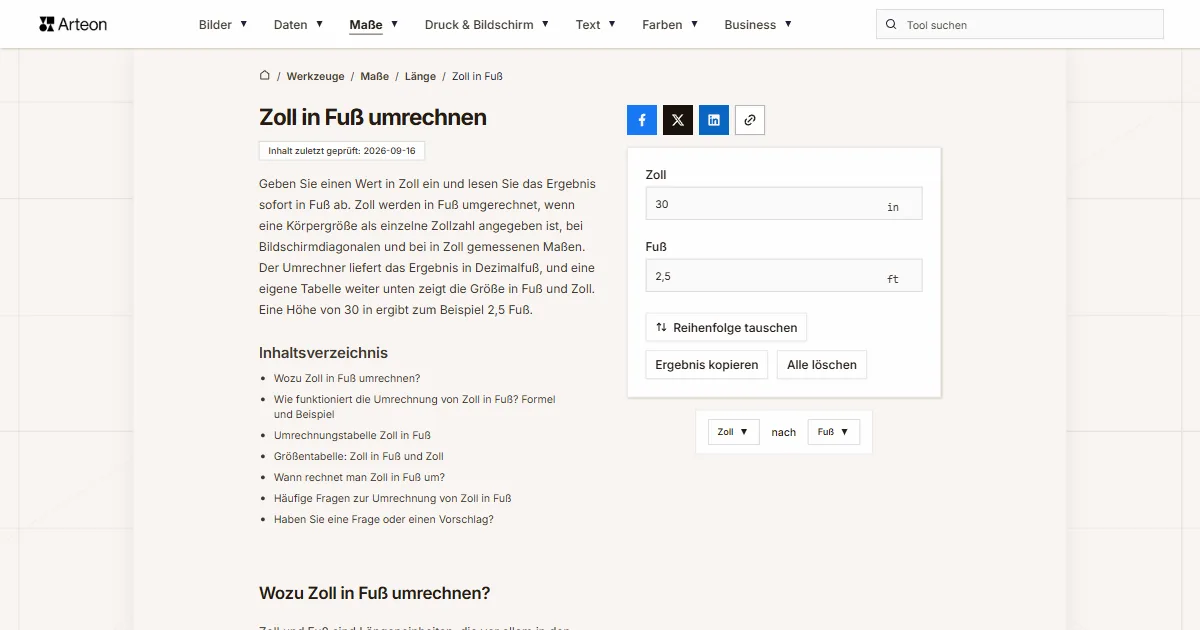Jump to 'Umrechnungstabelle Zoll in Fuß'

[352, 435]
